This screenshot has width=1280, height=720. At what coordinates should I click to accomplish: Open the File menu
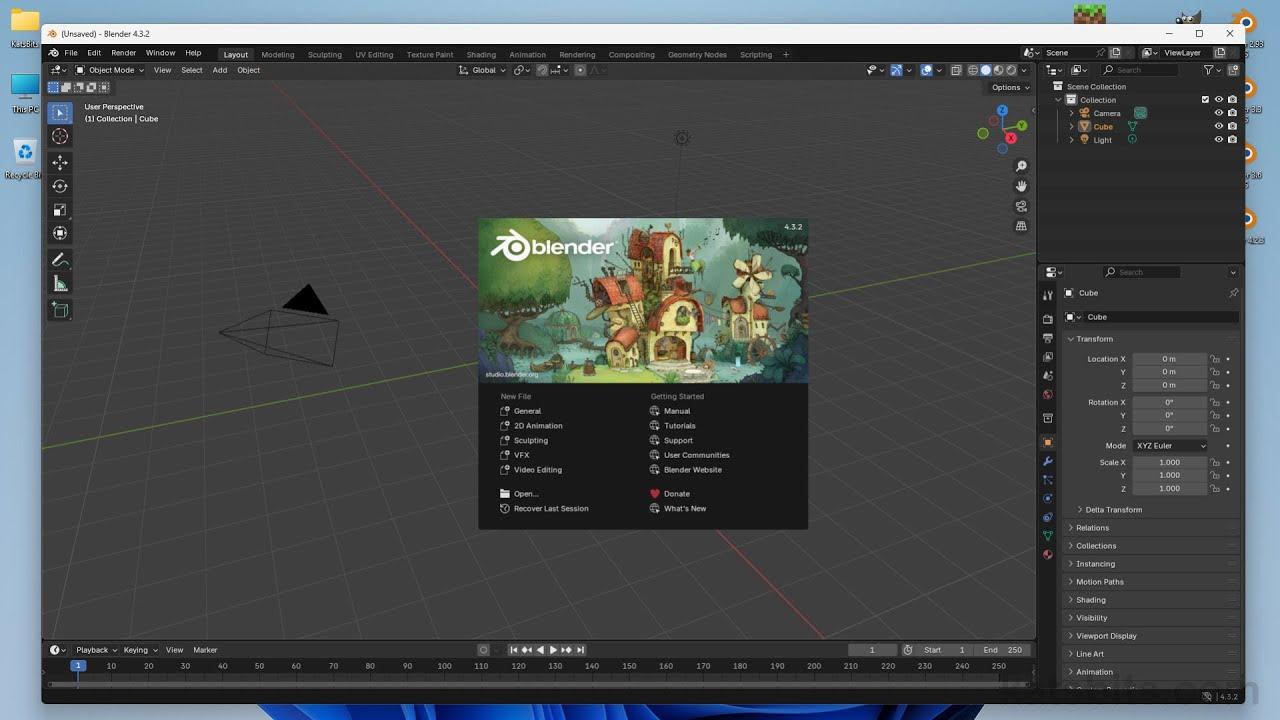pos(71,53)
